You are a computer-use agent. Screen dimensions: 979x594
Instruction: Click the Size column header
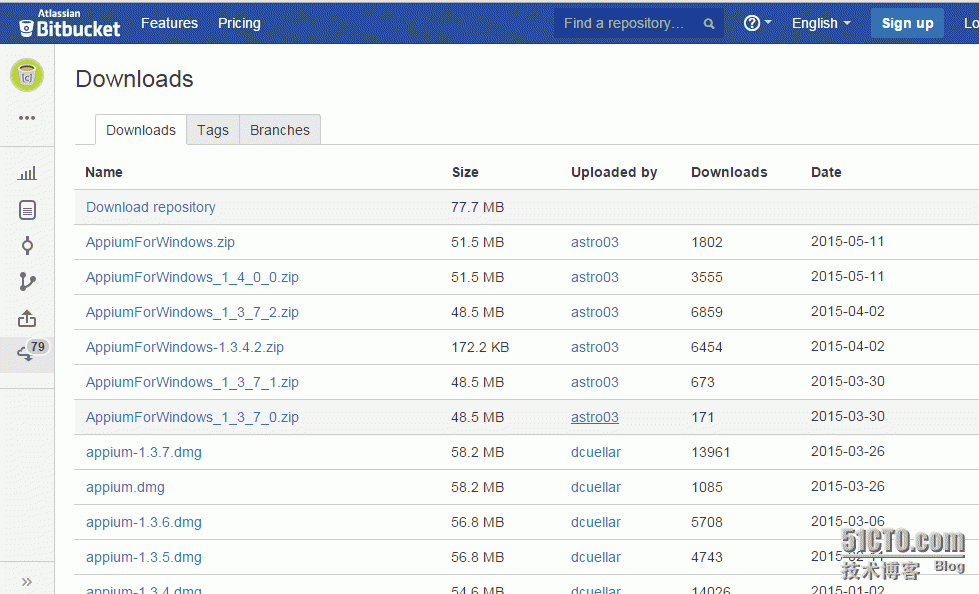pyautogui.click(x=465, y=172)
